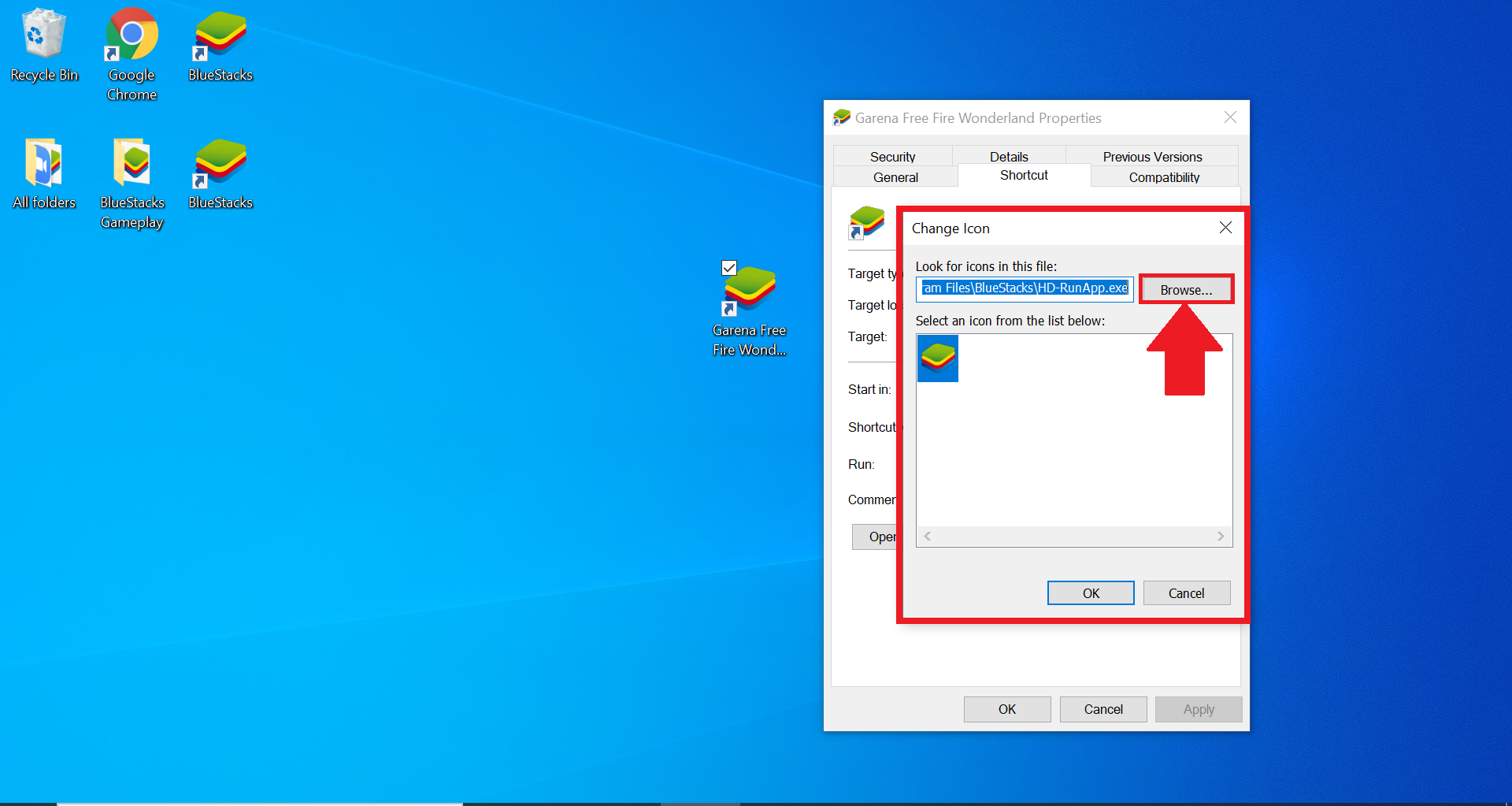The height and width of the screenshot is (806, 1512).
Task: Confirm Change Icon dialog with OK
Action: point(1091,593)
